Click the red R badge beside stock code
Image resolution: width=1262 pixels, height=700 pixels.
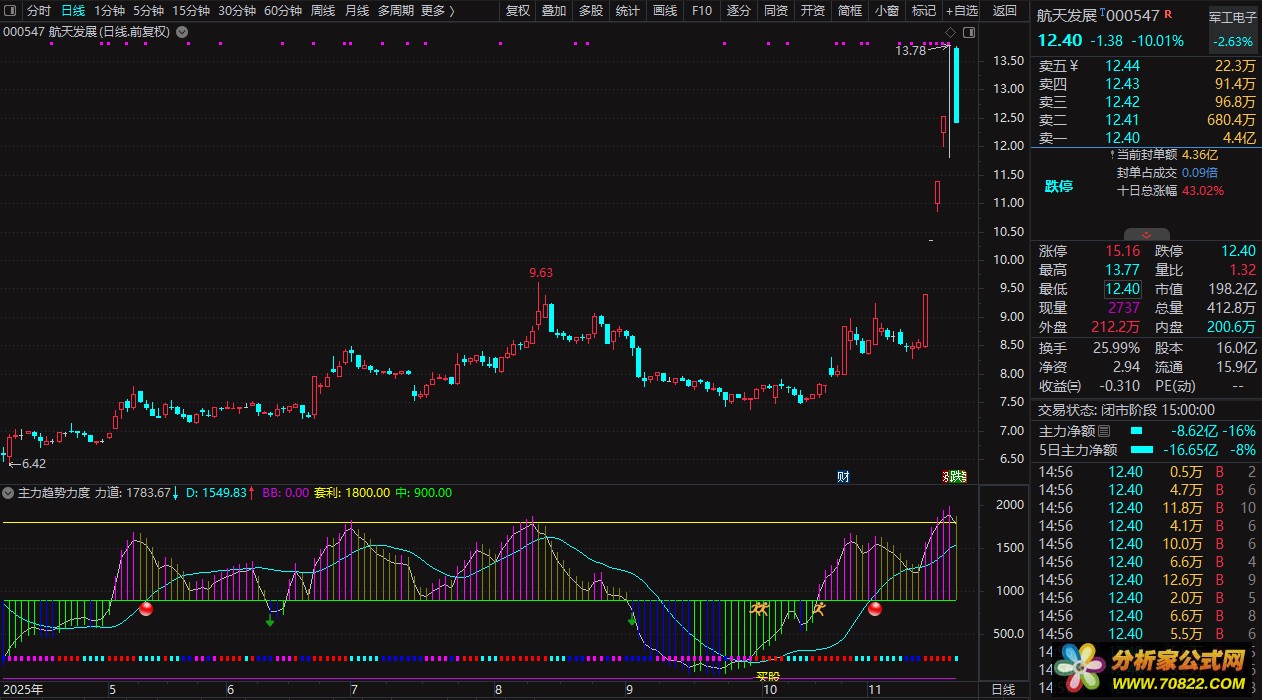1168,14
